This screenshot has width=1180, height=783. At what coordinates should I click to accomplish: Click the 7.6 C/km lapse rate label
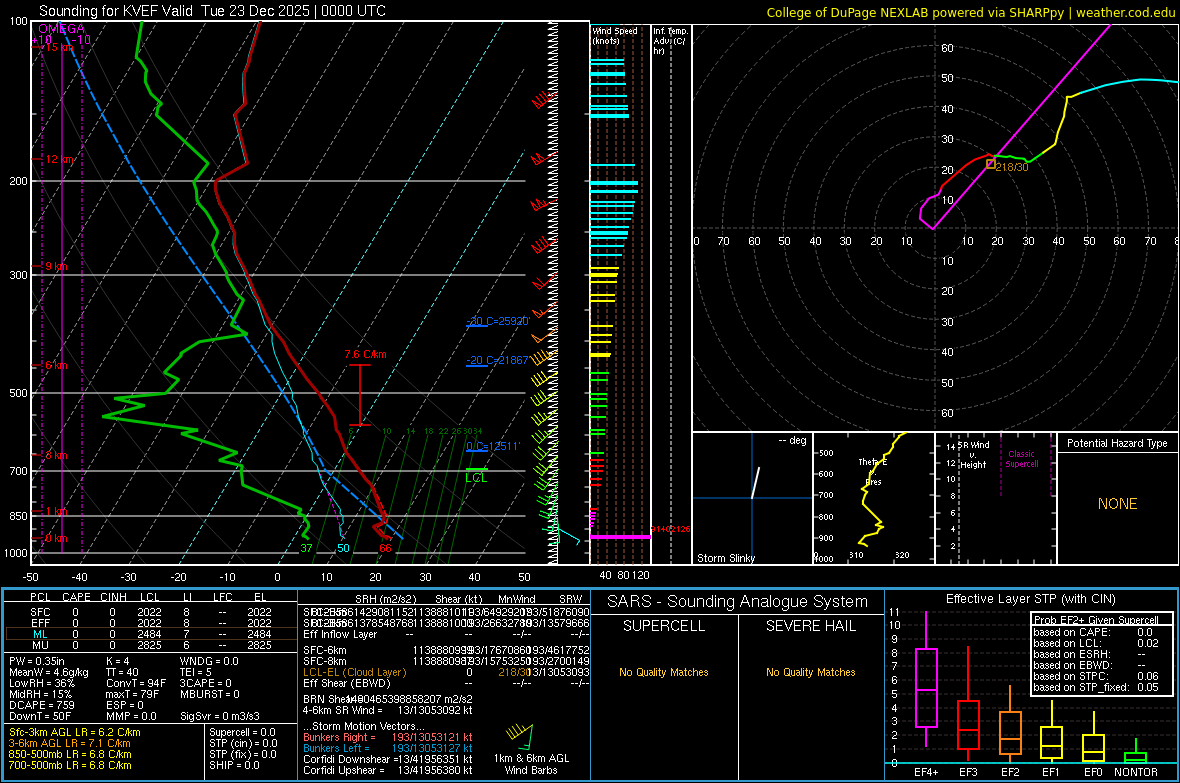pos(366,354)
